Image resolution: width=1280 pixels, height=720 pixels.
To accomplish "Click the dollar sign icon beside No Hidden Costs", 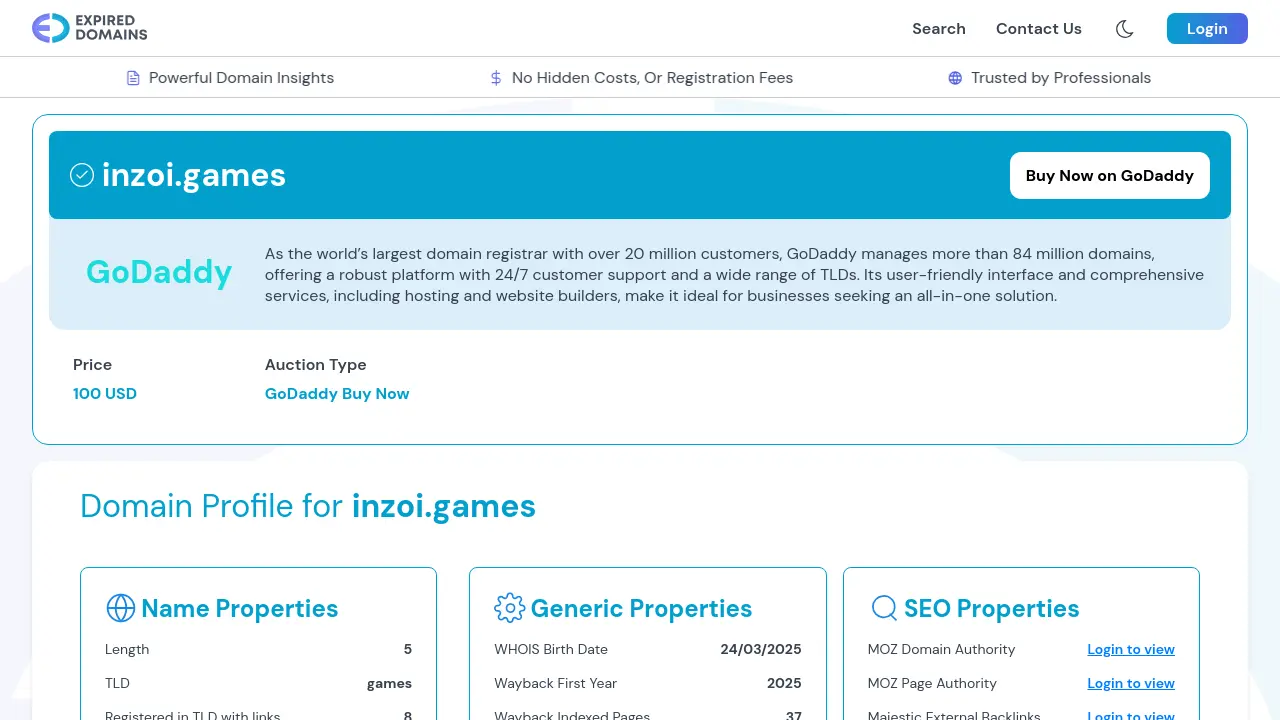I will [x=496, y=78].
